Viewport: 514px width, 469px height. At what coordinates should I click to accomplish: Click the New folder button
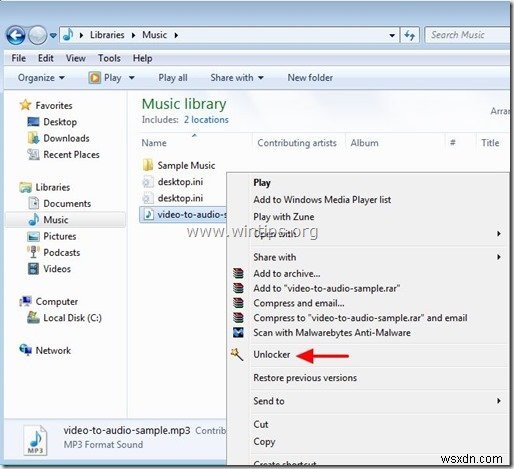click(310, 78)
